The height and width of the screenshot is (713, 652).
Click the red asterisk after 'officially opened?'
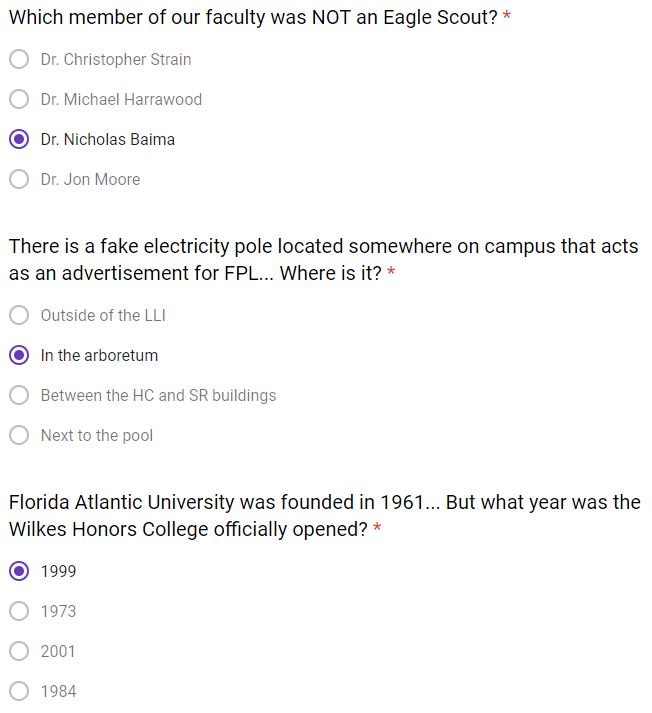coord(377,530)
